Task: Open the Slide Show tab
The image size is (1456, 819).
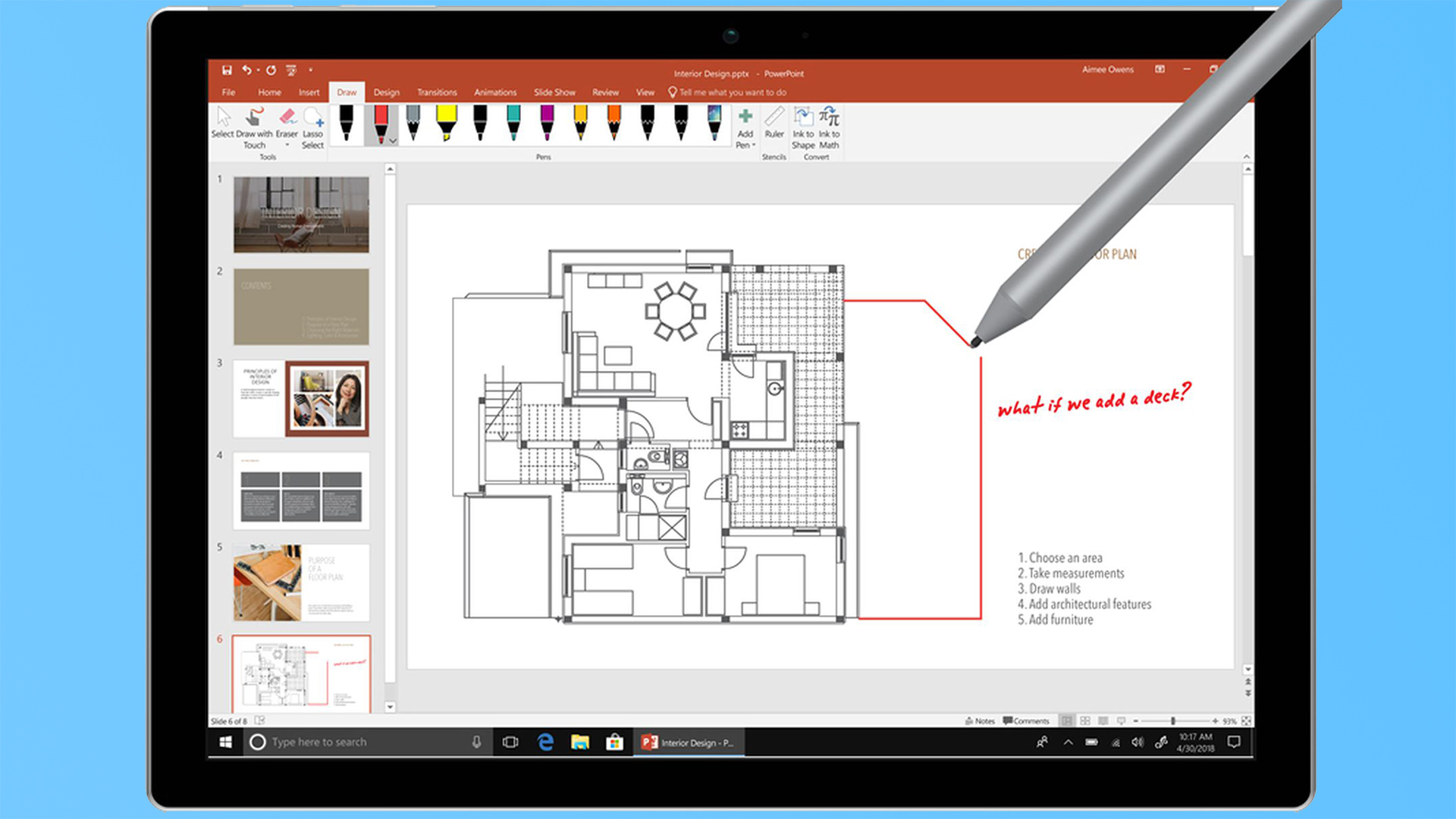Action: click(554, 93)
